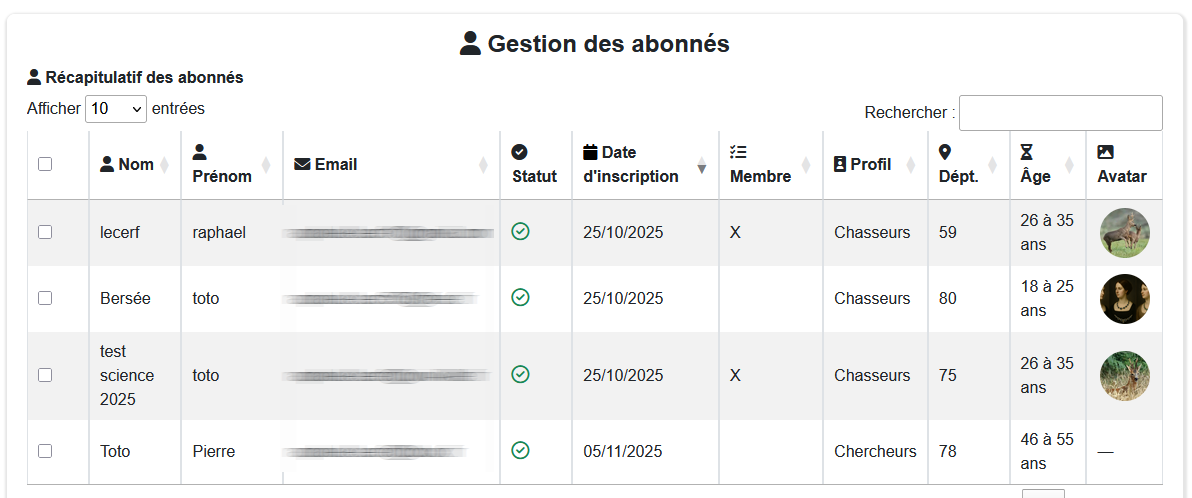
Task: Check the checkbox for lecerf row
Action: (x=45, y=232)
